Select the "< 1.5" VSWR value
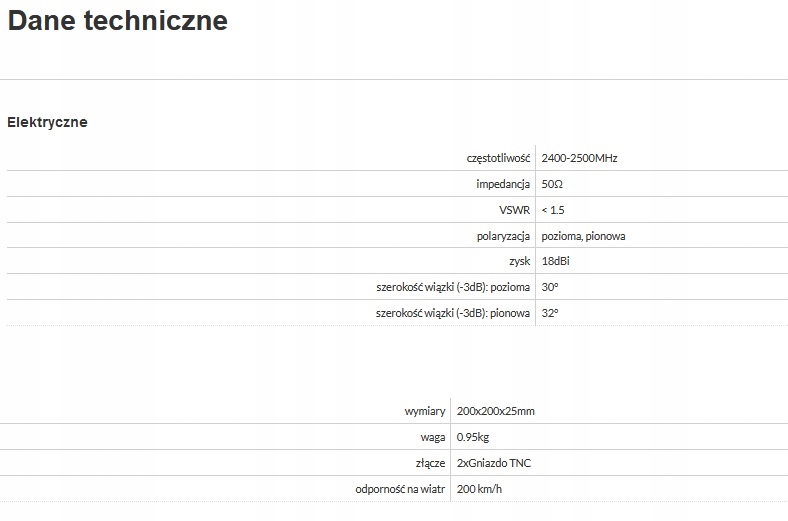Image resolution: width=788 pixels, height=521 pixels. pyautogui.click(x=553, y=210)
